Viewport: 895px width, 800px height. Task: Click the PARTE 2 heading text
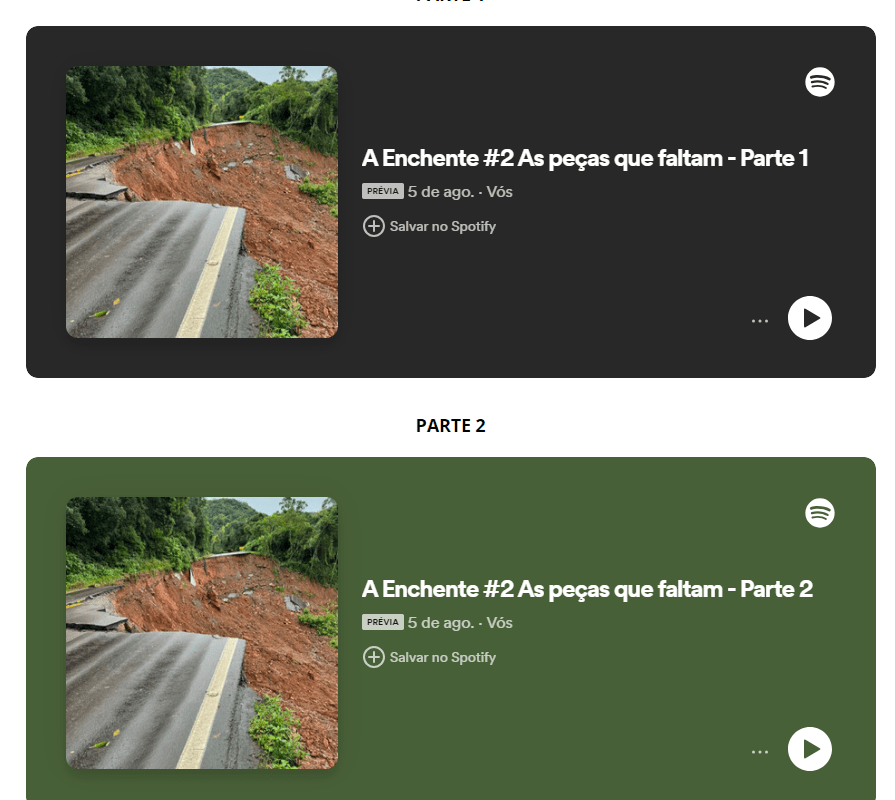(450, 426)
